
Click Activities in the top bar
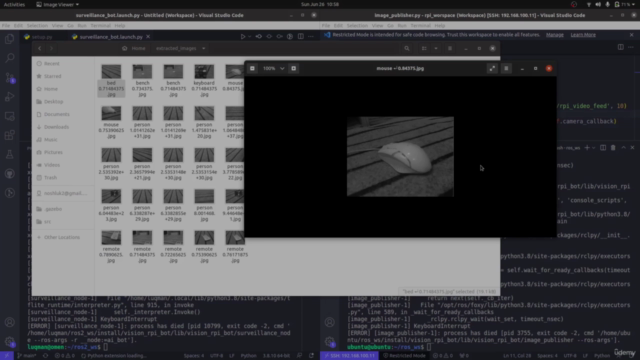pos(14,4)
